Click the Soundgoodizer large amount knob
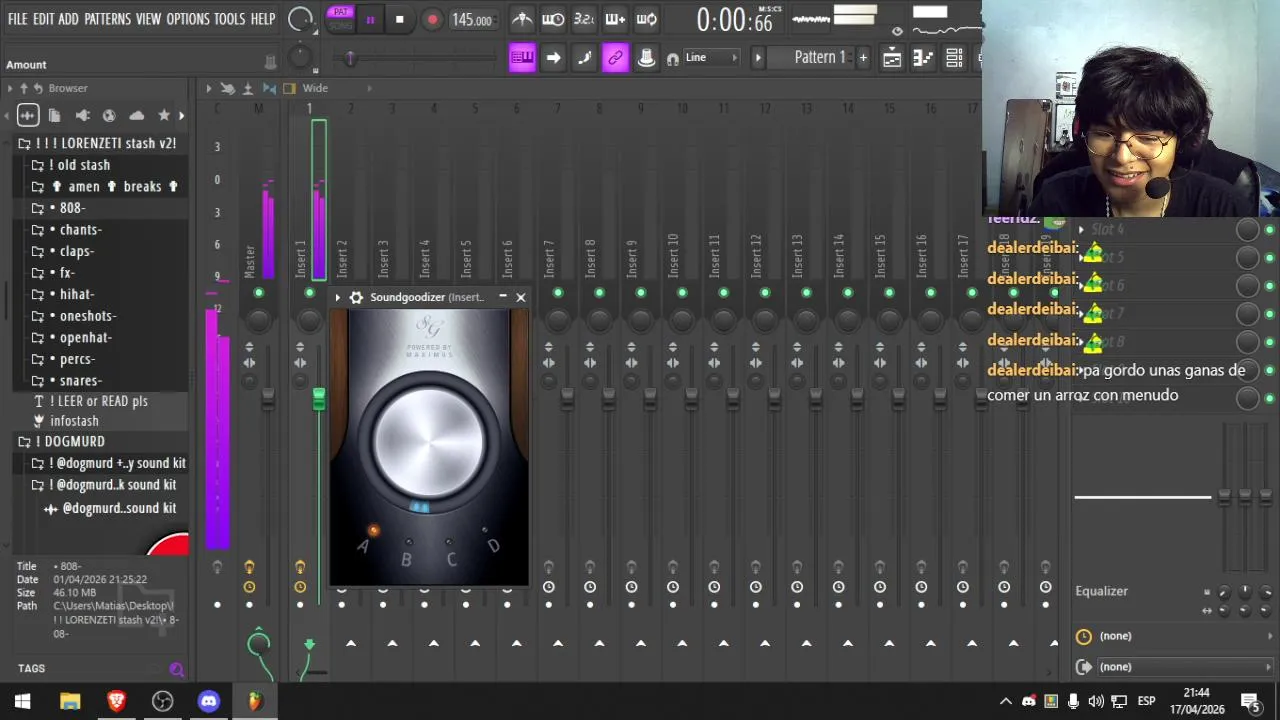Screen dimensions: 1280x720 point(428,440)
